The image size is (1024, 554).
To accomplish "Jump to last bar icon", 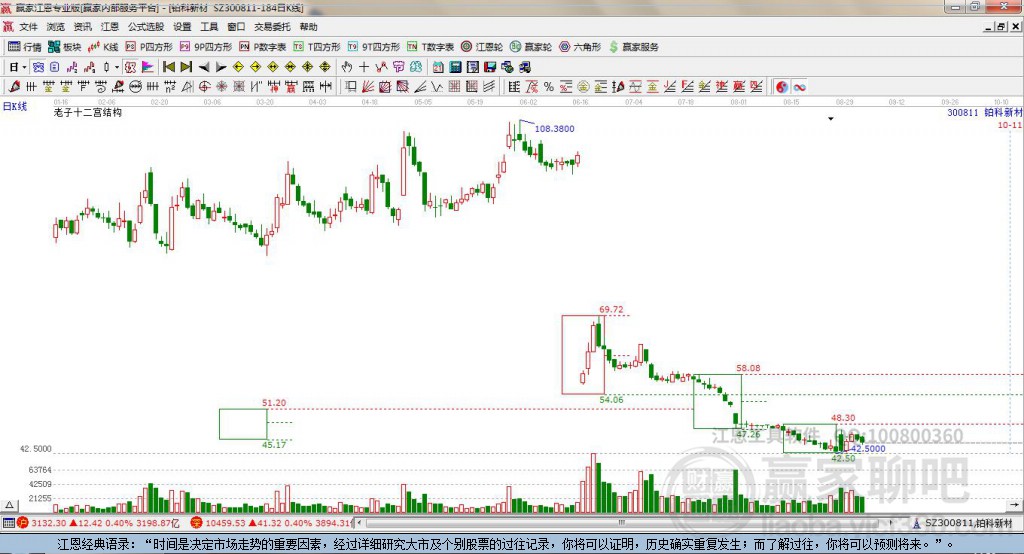I will 187,67.
